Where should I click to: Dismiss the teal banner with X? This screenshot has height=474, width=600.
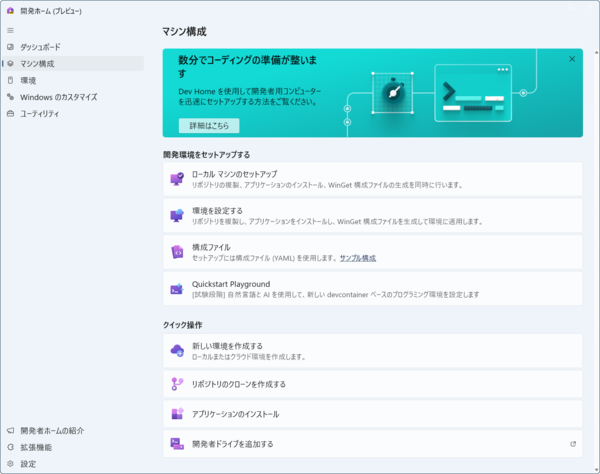(x=572, y=59)
